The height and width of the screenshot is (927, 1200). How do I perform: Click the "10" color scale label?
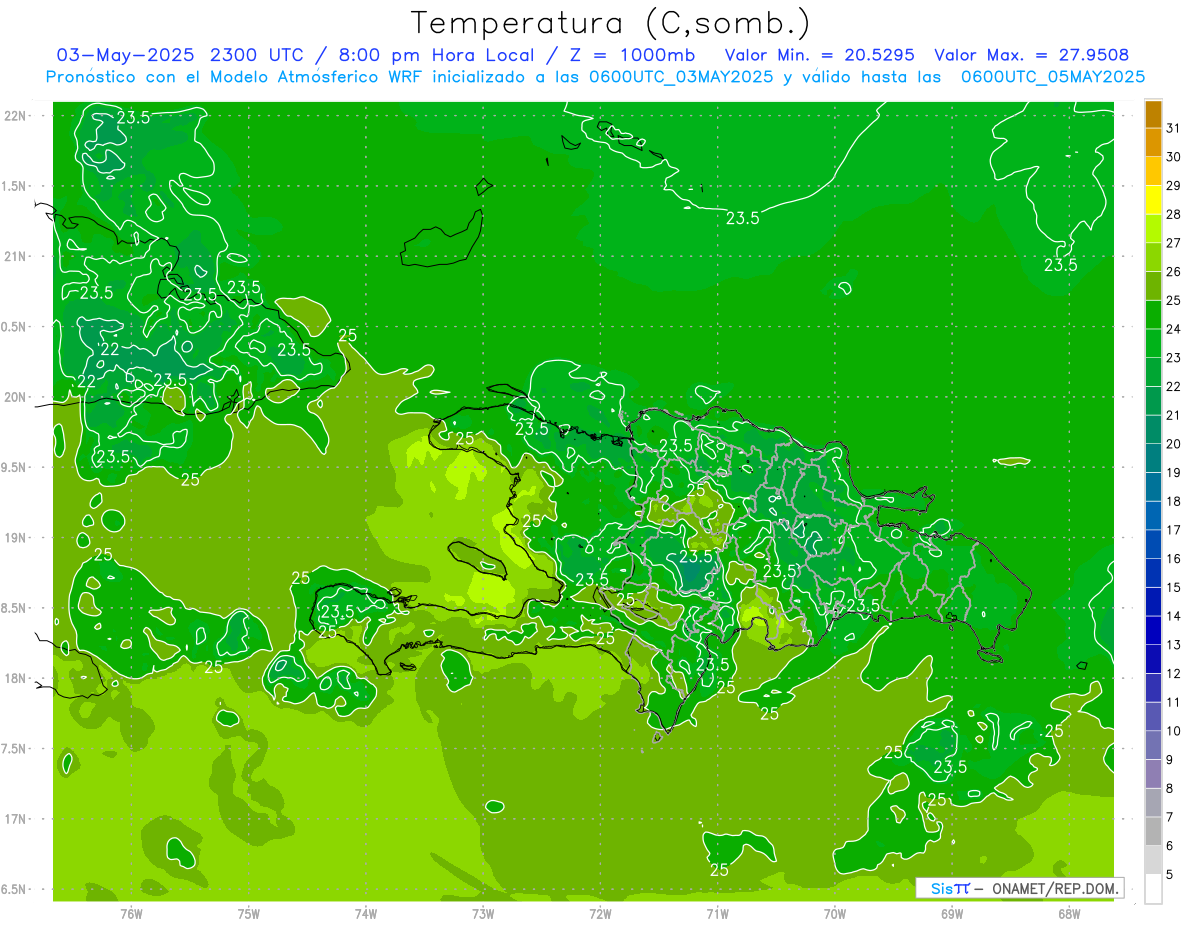[1174, 730]
